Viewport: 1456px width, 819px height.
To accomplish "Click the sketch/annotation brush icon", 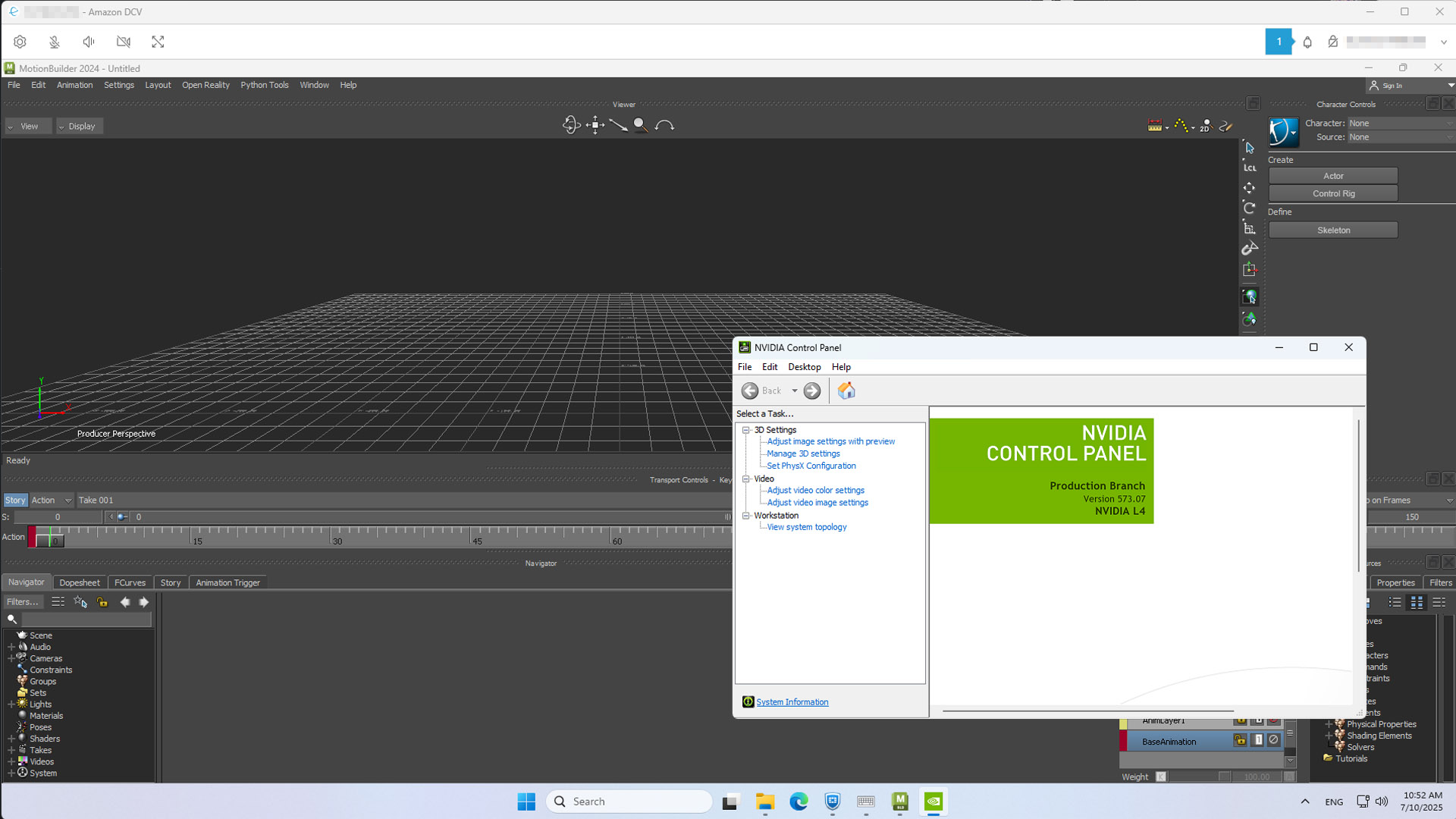I will pyautogui.click(x=1225, y=126).
